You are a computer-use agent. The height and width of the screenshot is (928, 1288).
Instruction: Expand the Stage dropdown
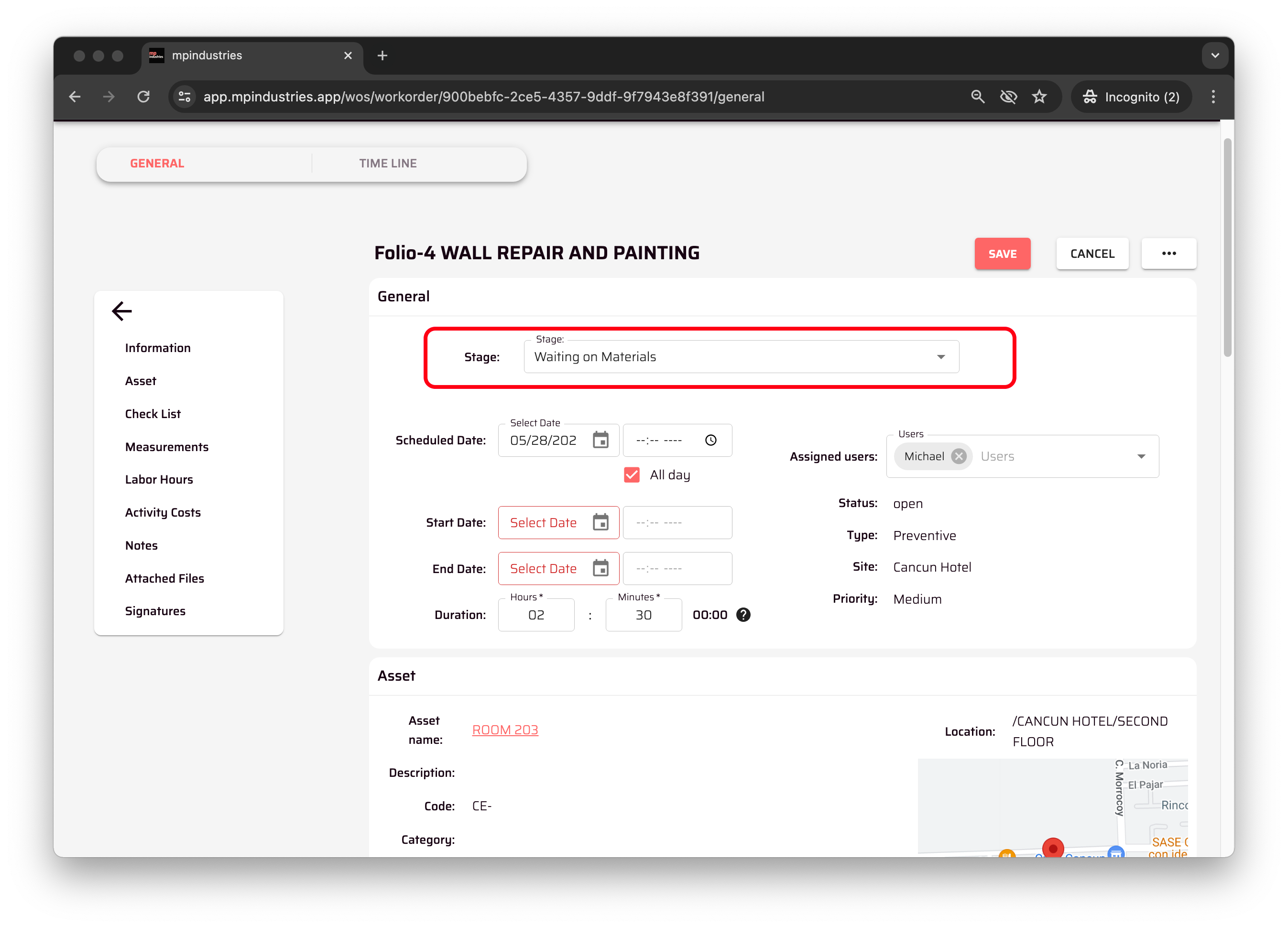[940, 357]
